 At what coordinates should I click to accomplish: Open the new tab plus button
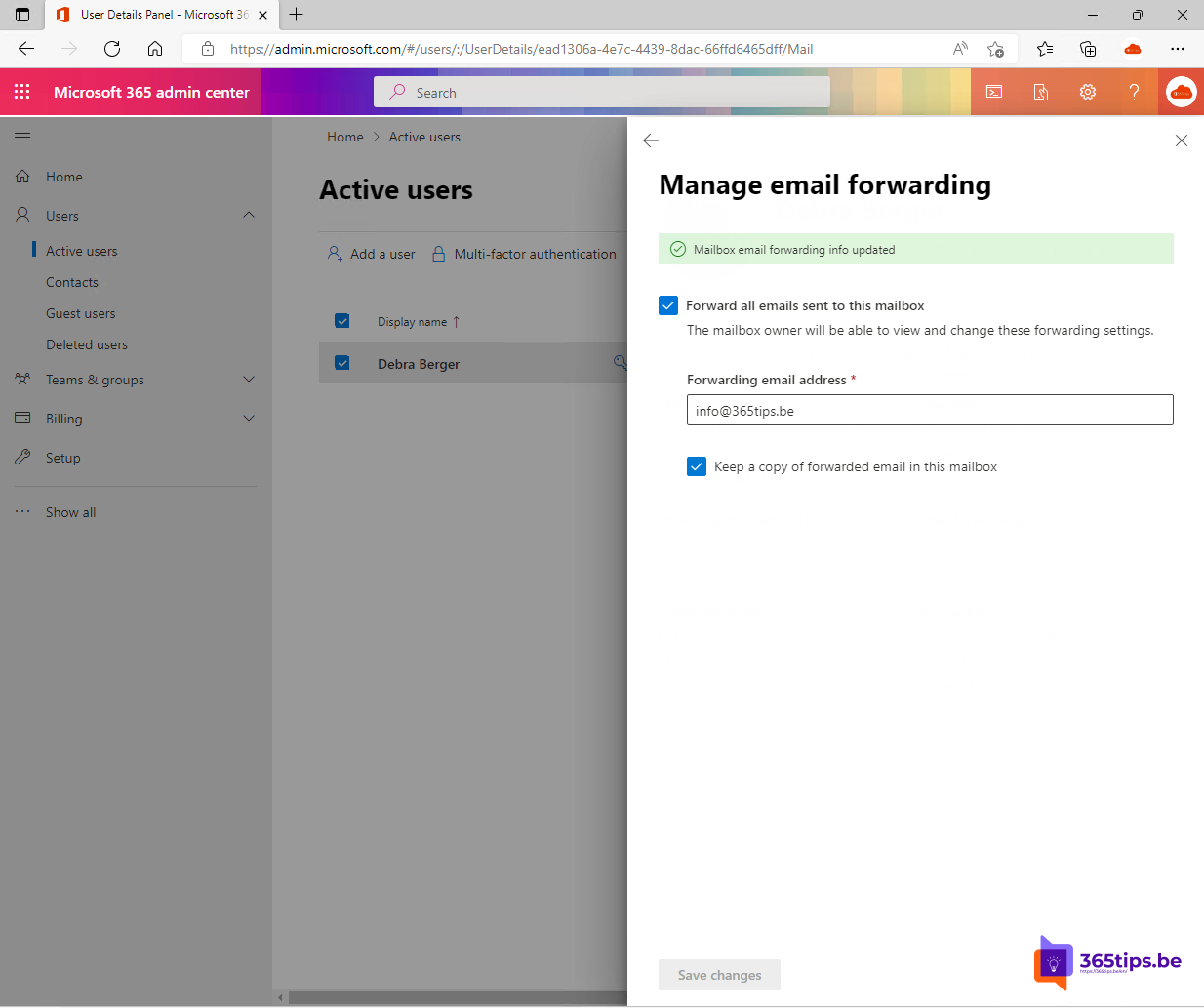pyautogui.click(x=297, y=15)
